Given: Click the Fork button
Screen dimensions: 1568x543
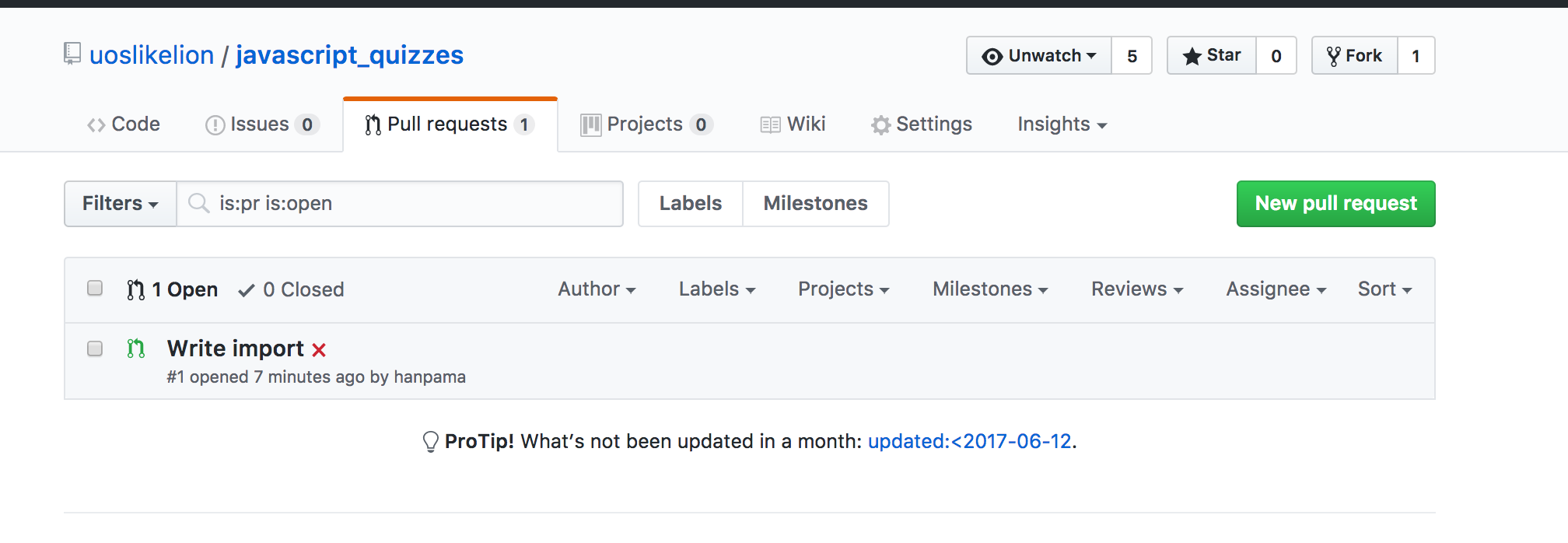Looking at the screenshot, I should pyautogui.click(x=1355, y=56).
